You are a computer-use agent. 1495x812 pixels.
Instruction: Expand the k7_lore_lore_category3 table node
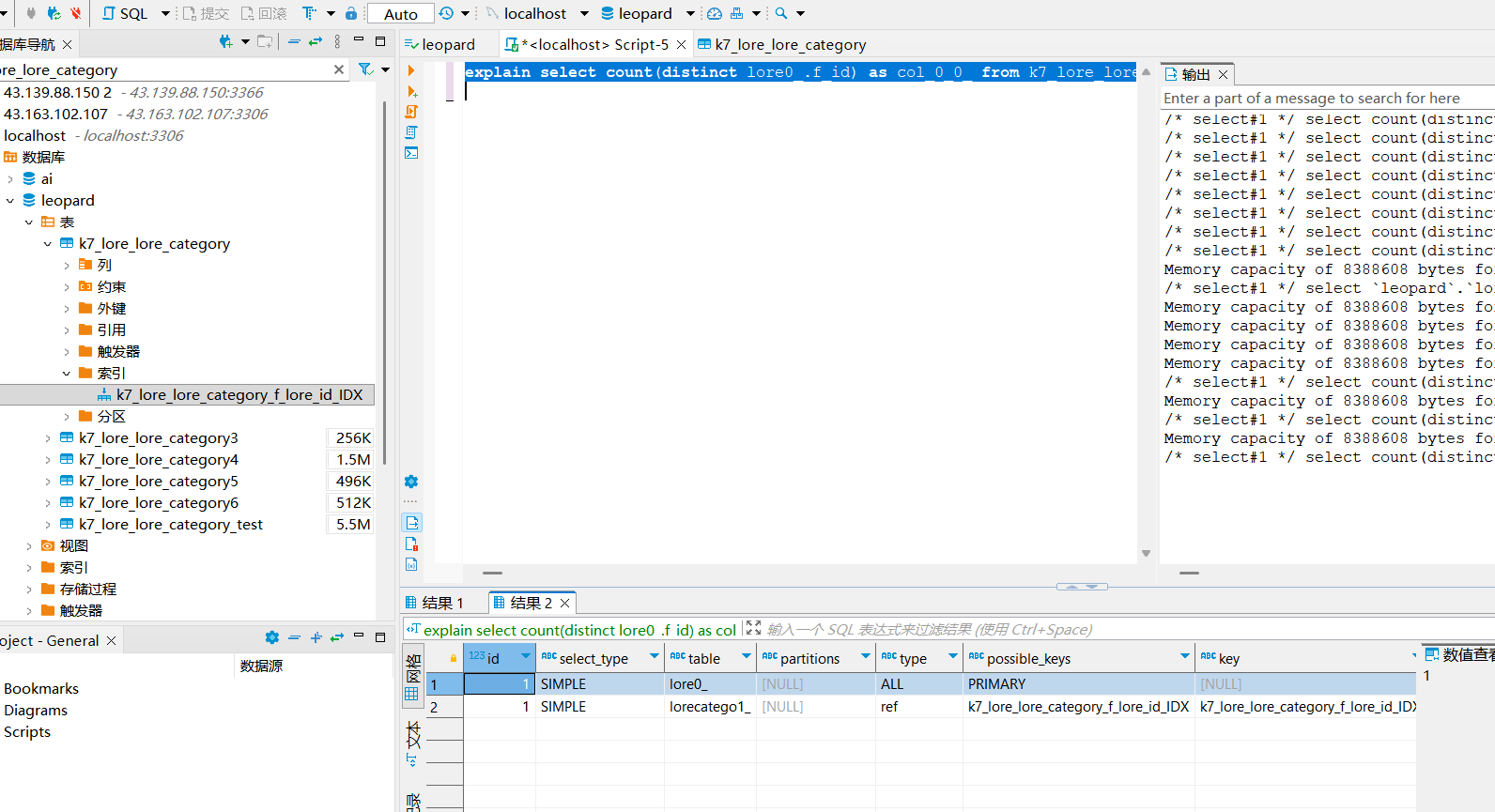click(x=48, y=438)
